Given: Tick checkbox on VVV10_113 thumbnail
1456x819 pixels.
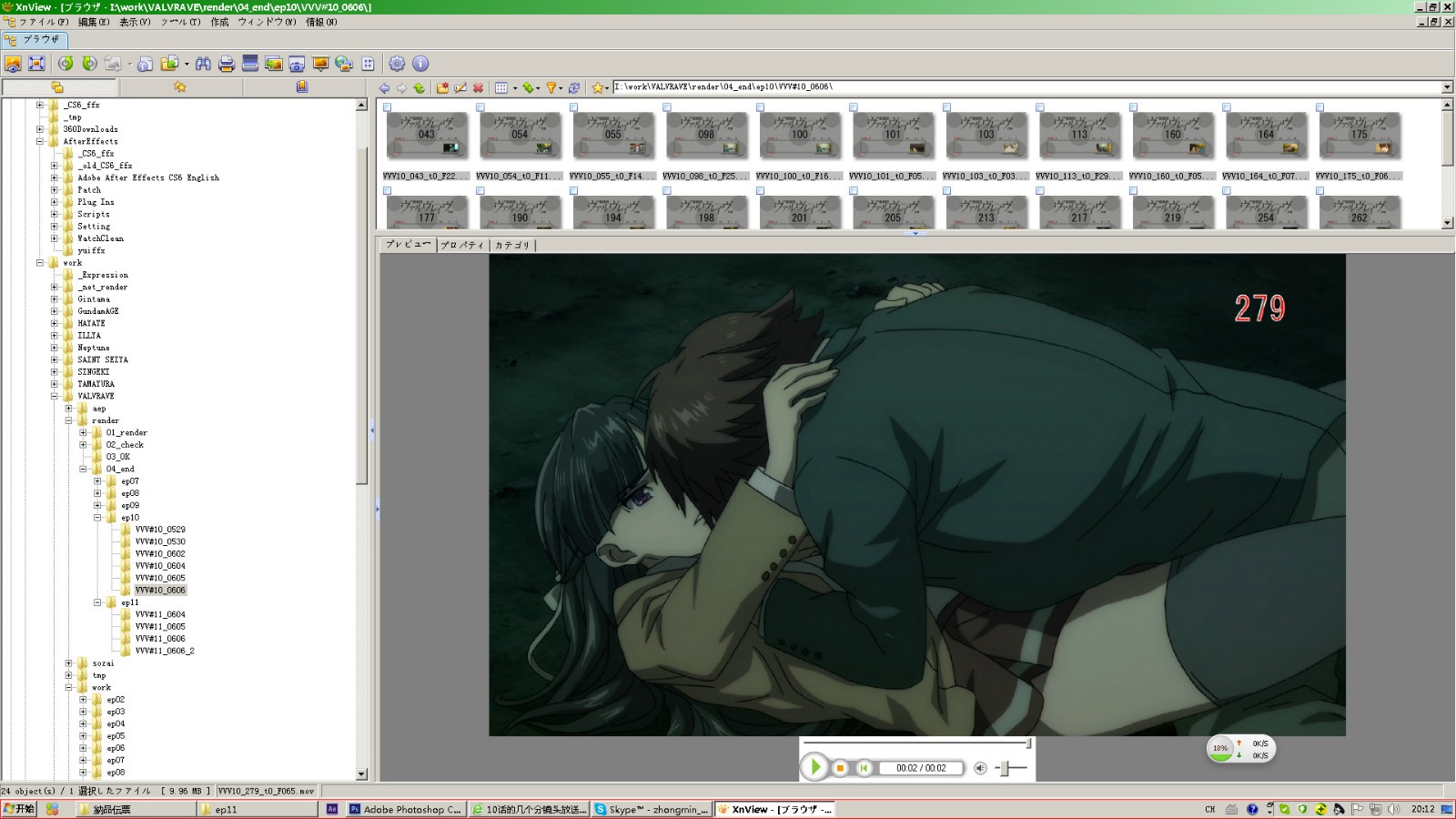Looking at the screenshot, I should pyautogui.click(x=1039, y=107).
